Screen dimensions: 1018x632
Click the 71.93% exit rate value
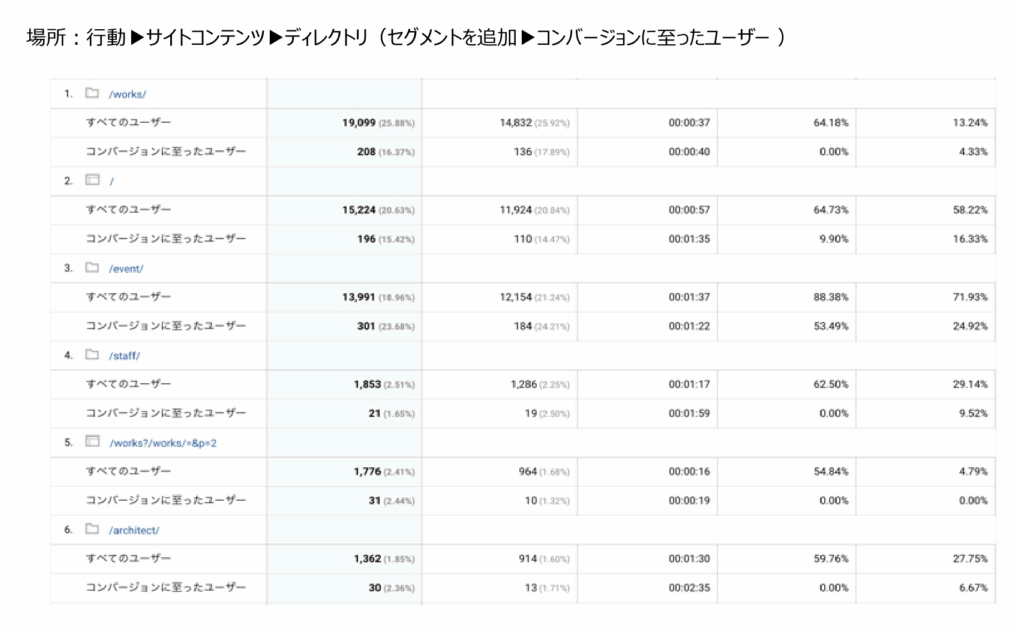969,298
